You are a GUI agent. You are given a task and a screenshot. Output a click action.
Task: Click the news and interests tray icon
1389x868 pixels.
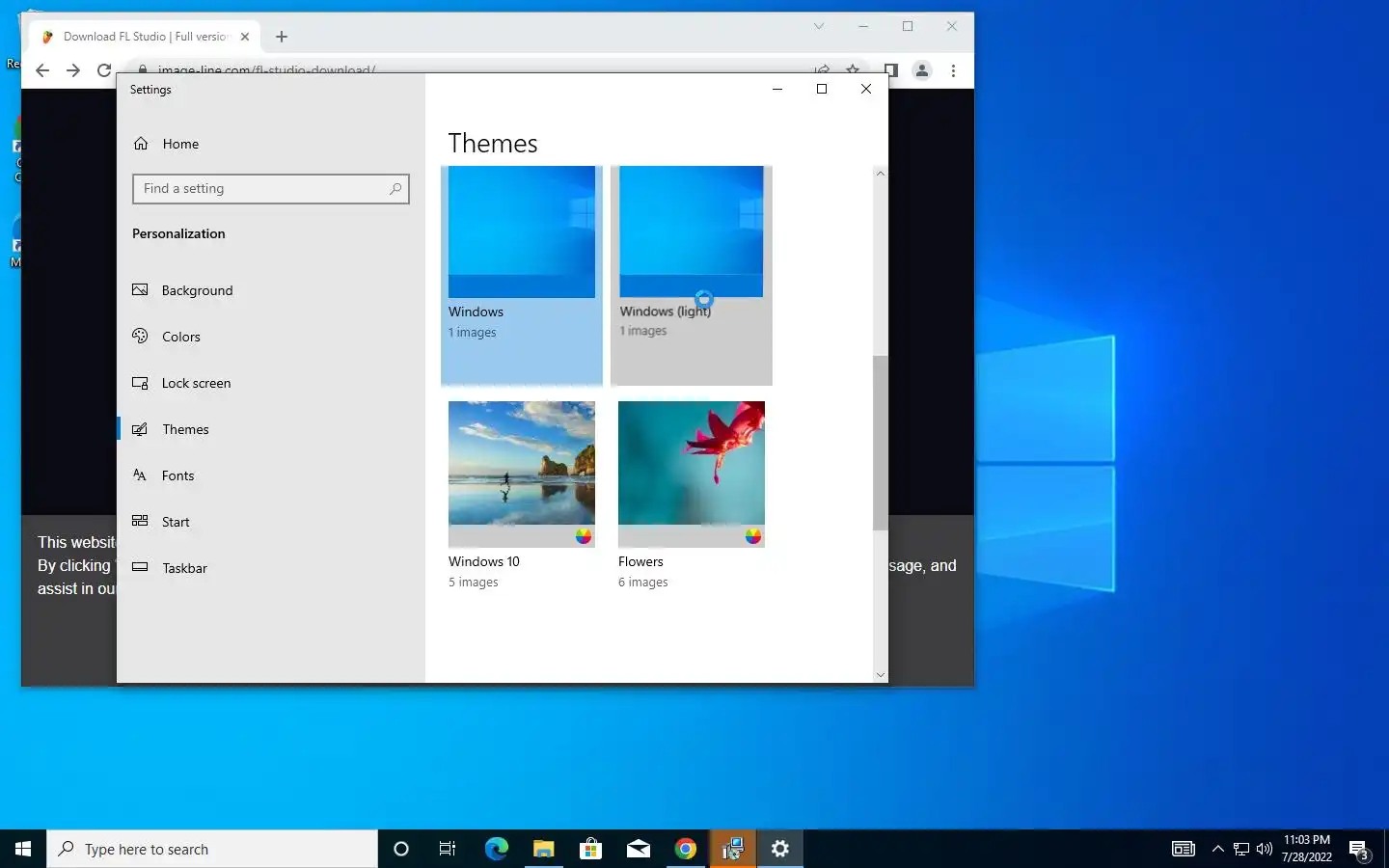(x=1184, y=849)
